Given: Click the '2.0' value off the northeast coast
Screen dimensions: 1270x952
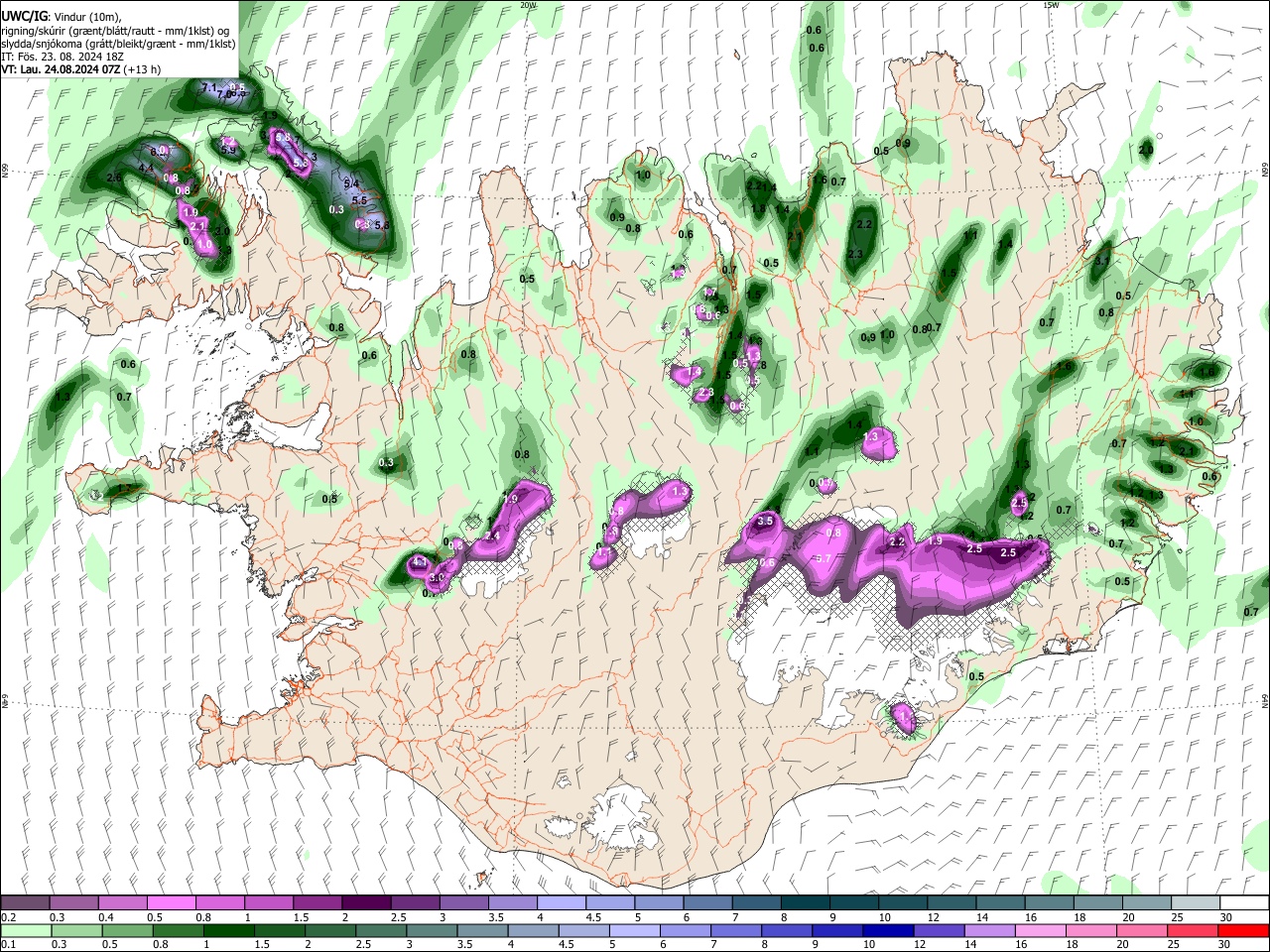Looking at the screenshot, I should click(1146, 151).
